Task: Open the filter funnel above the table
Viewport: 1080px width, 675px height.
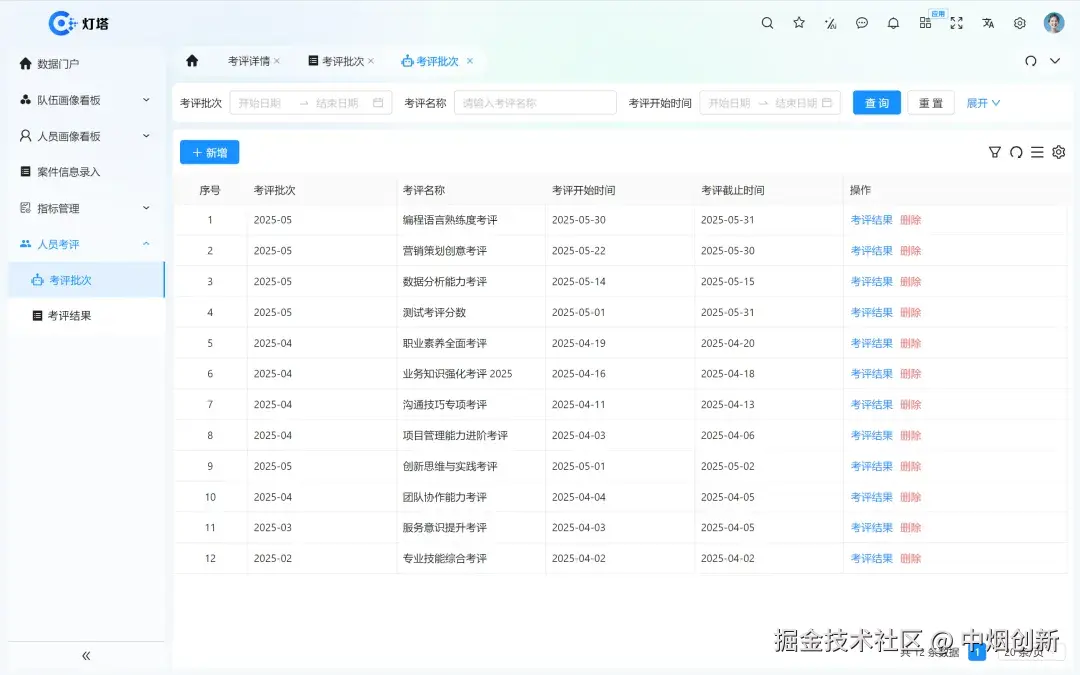Action: [x=995, y=152]
